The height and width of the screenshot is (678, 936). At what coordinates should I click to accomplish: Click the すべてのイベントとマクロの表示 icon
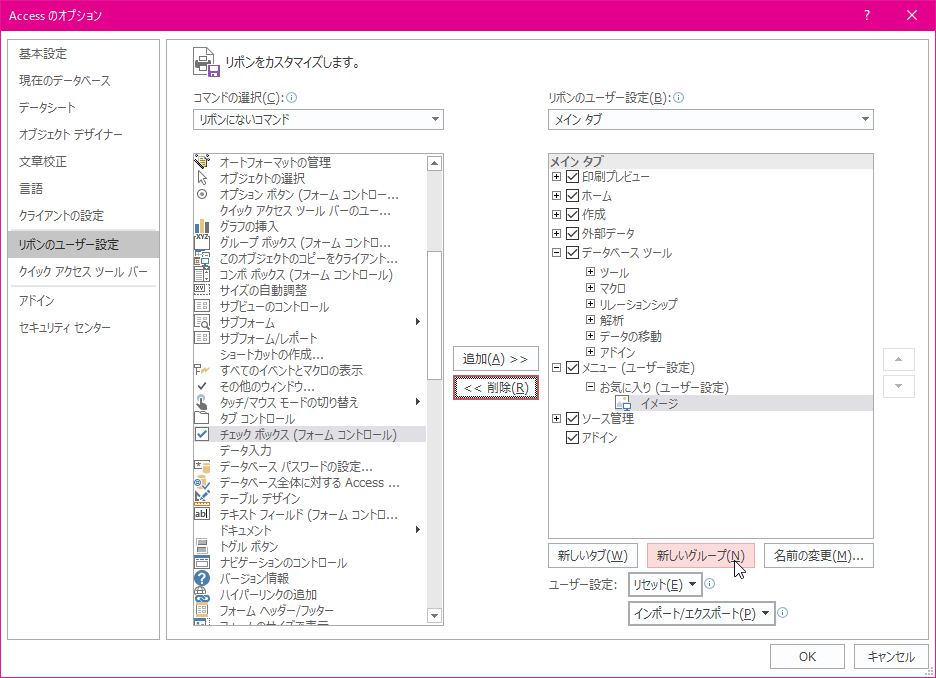(202, 370)
